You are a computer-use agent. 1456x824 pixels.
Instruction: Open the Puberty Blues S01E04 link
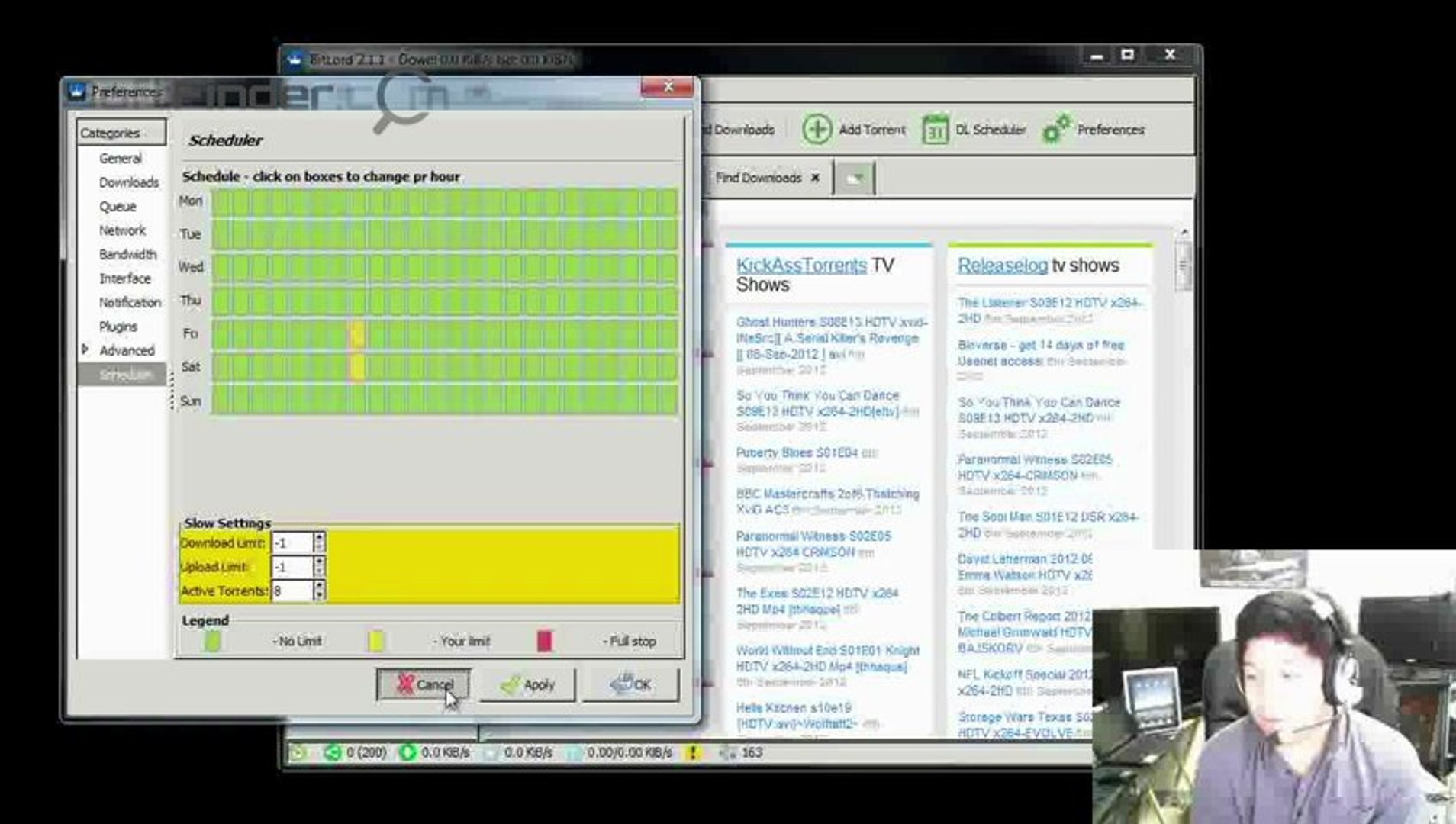(x=797, y=453)
